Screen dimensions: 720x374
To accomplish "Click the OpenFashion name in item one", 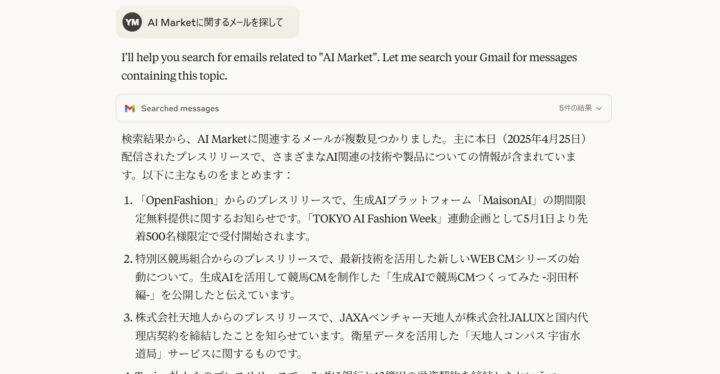I will (180, 200).
